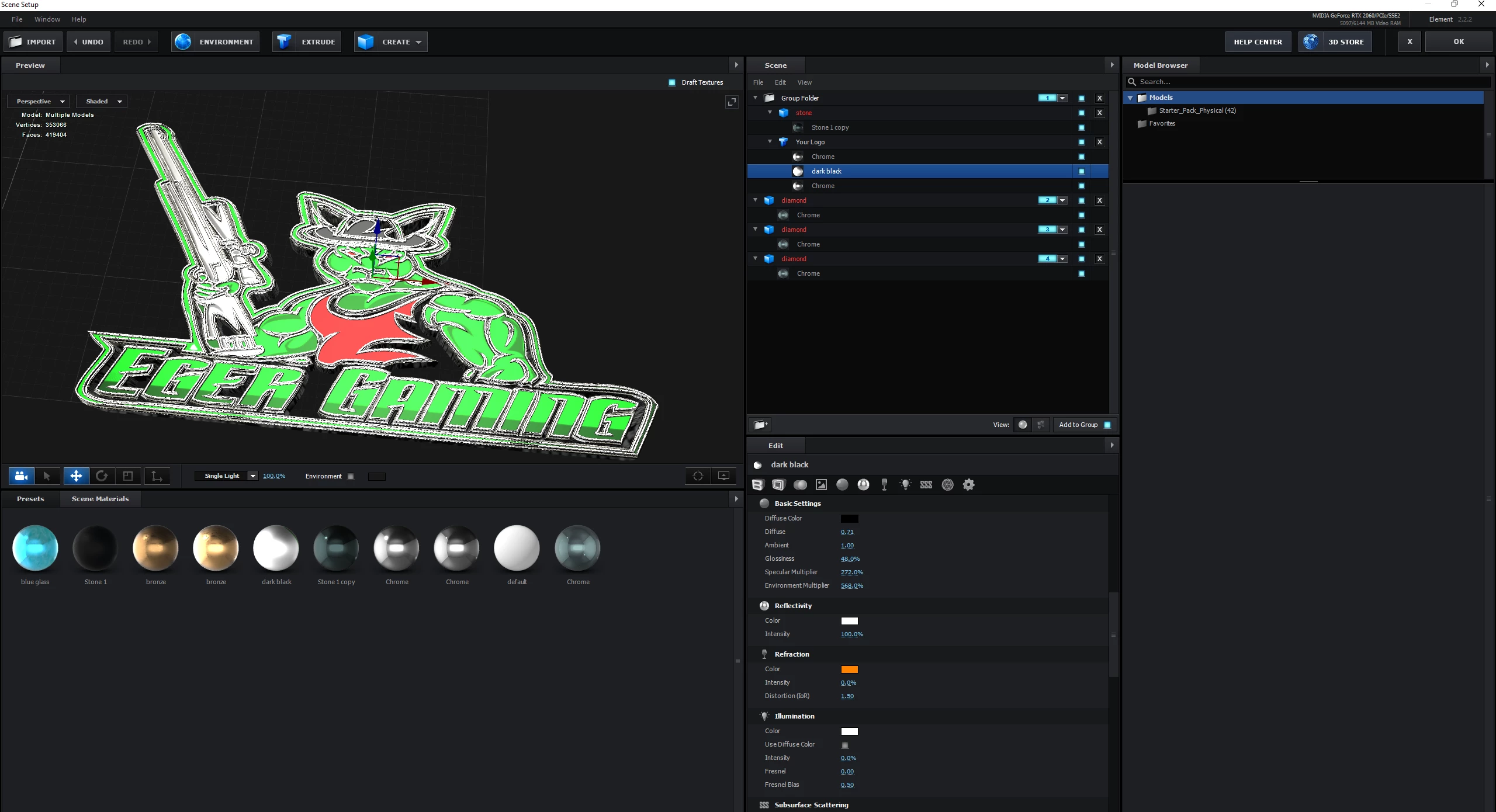Image resolution: width=1496 pixels, height=812 pixels.
Task: Open the Shaded display mode dropdown
Action: 103,101
